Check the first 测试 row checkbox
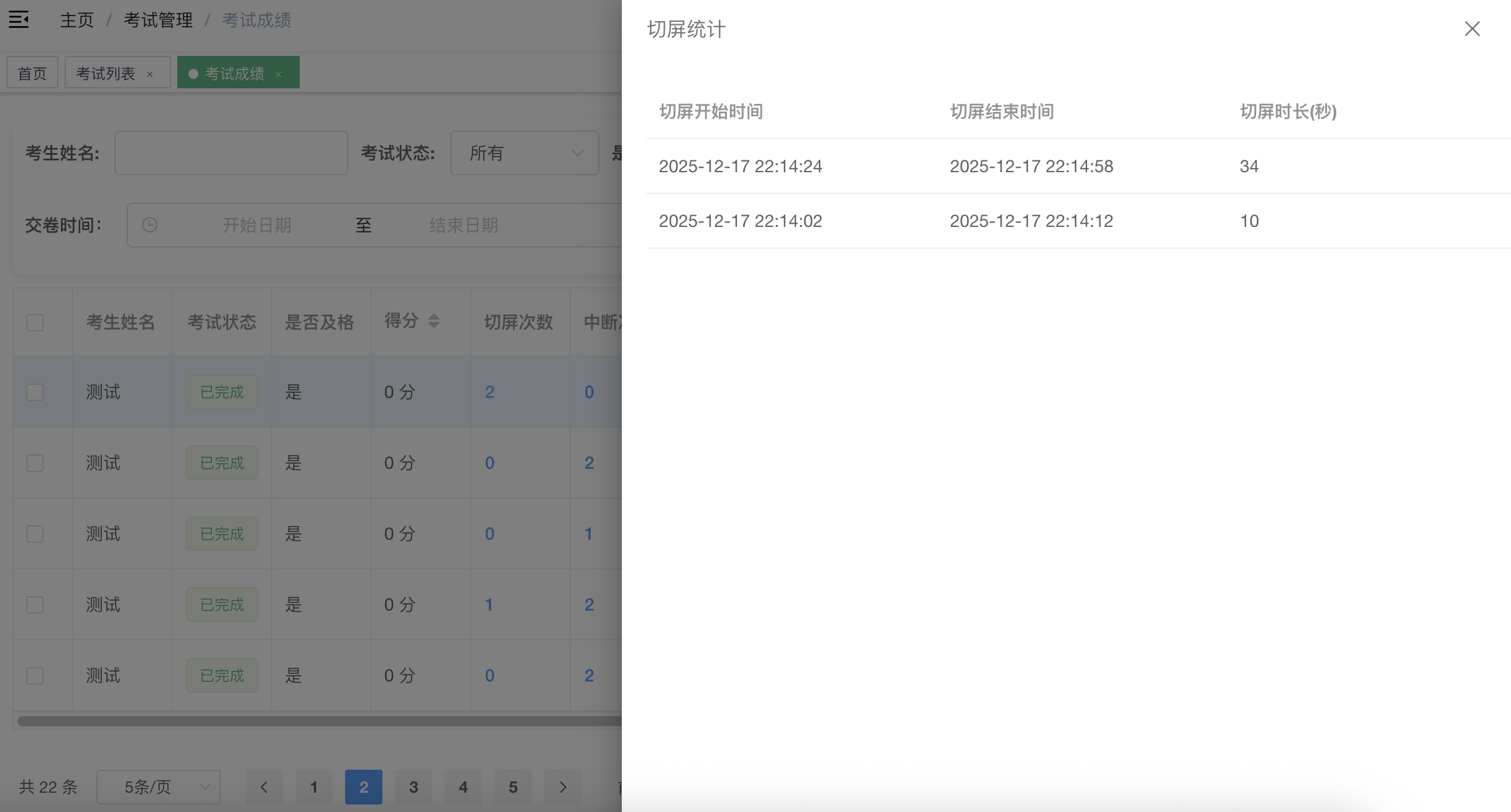Viewport: 1511px width, 812px height. point(34,392)
